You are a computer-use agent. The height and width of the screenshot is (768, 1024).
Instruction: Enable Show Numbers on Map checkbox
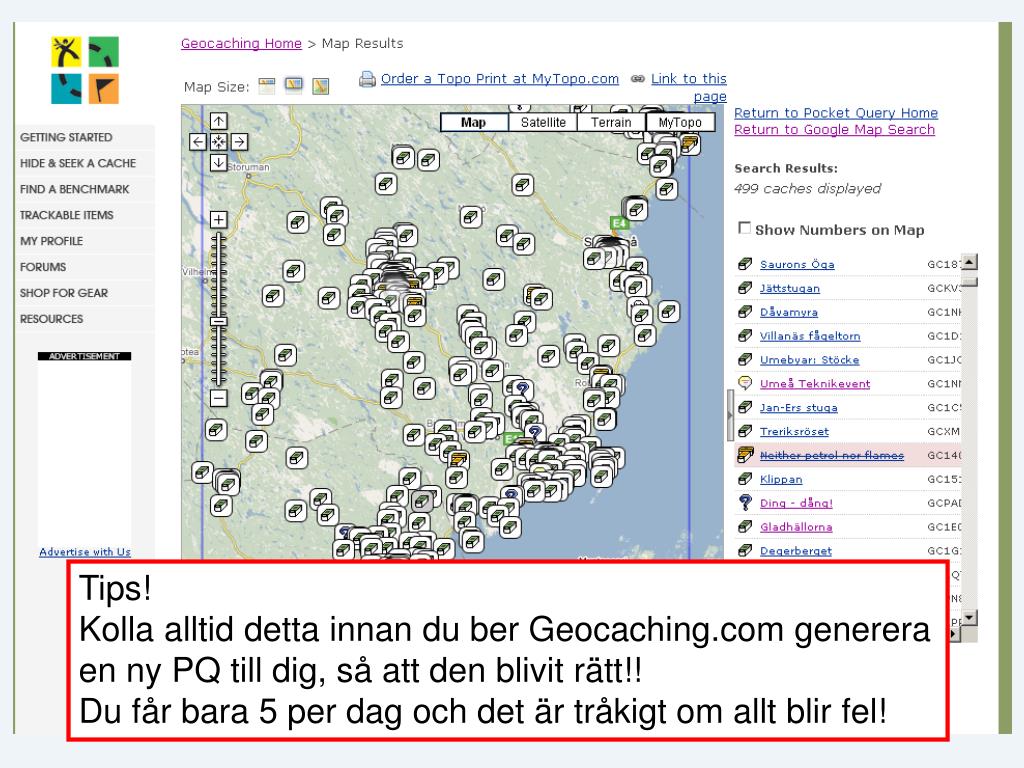click(744, 228)
